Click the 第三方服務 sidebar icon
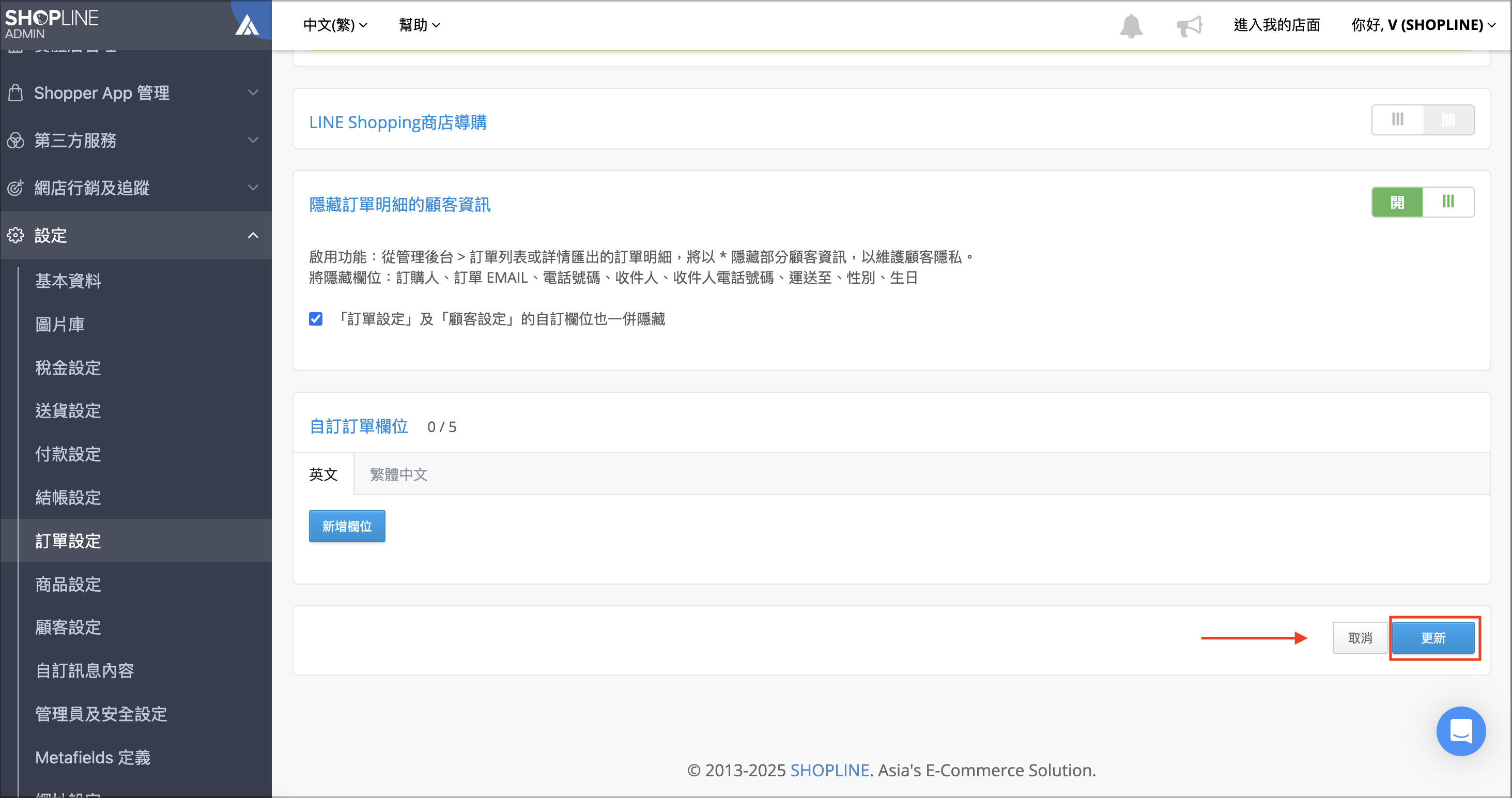The height and width of the screenshot is (798, 1512). click(x=16, y=140)
